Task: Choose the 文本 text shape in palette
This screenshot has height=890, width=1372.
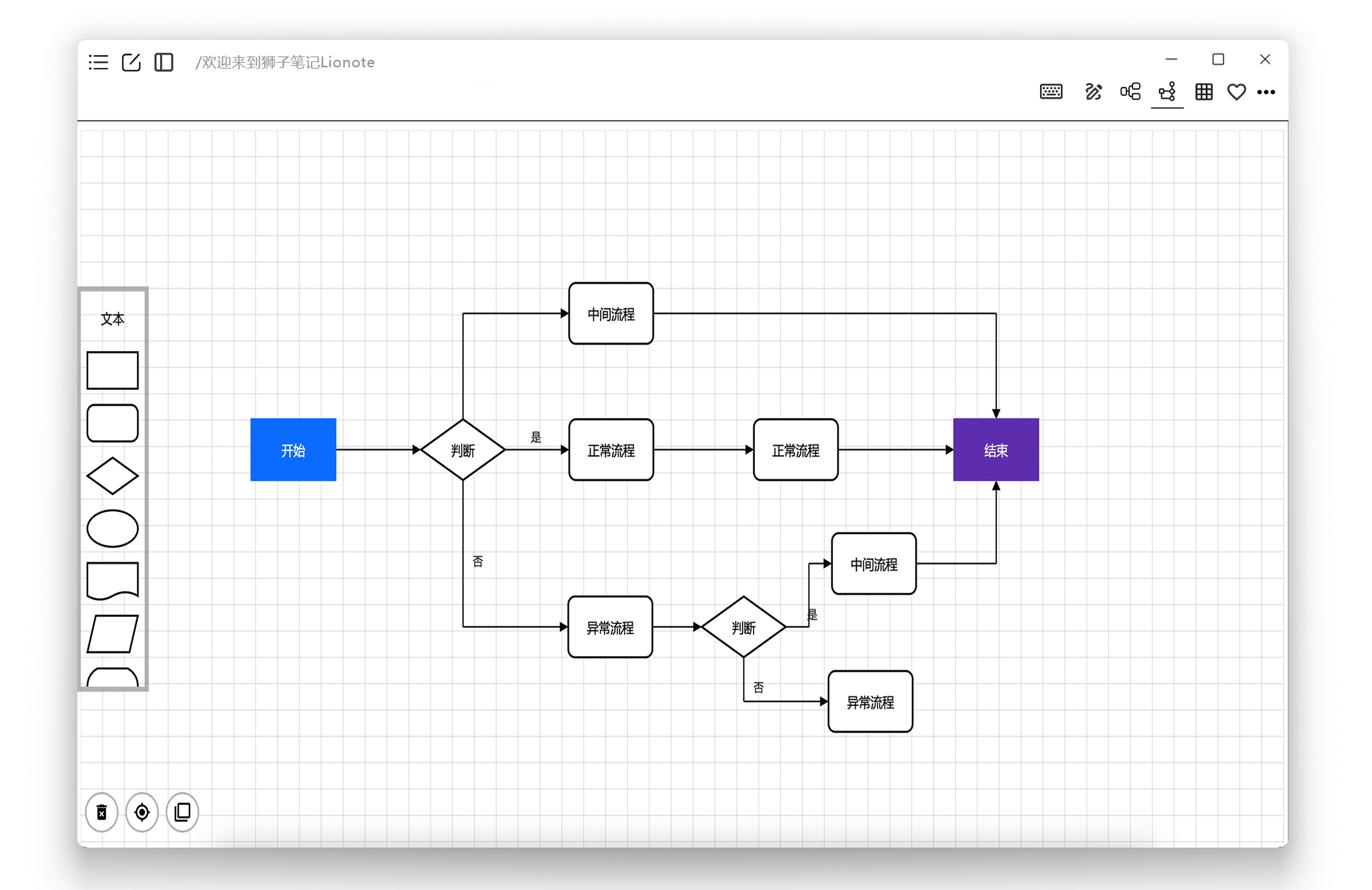Action: (112, 319)
